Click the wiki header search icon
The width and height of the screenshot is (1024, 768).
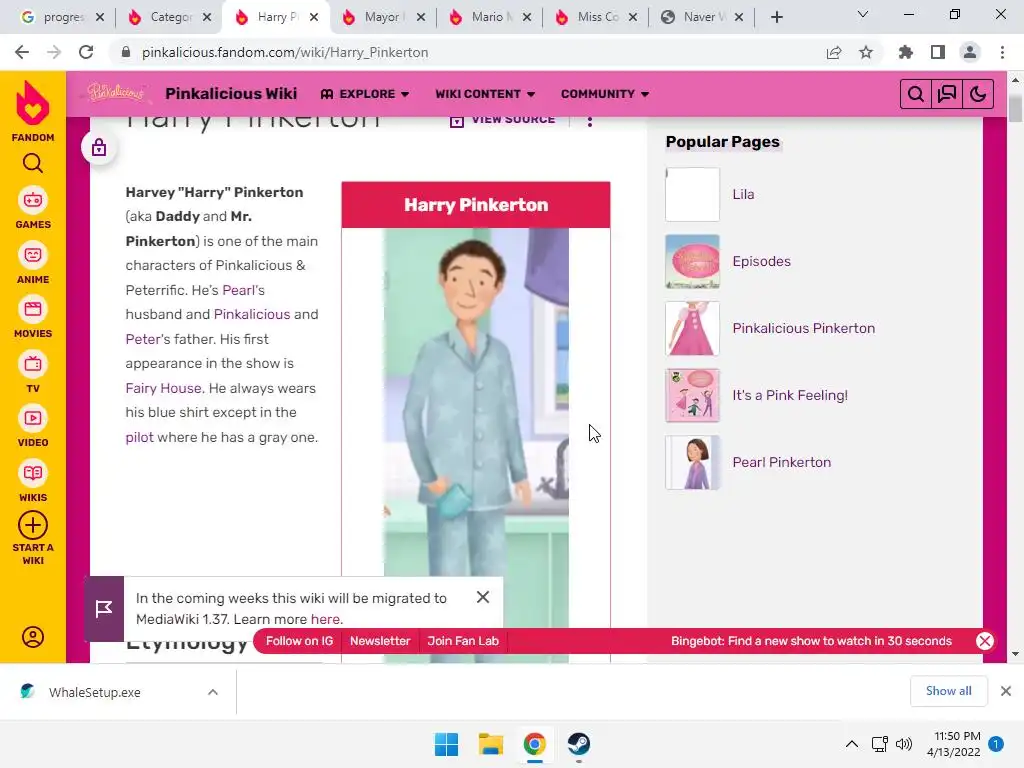tap(916, 94)
